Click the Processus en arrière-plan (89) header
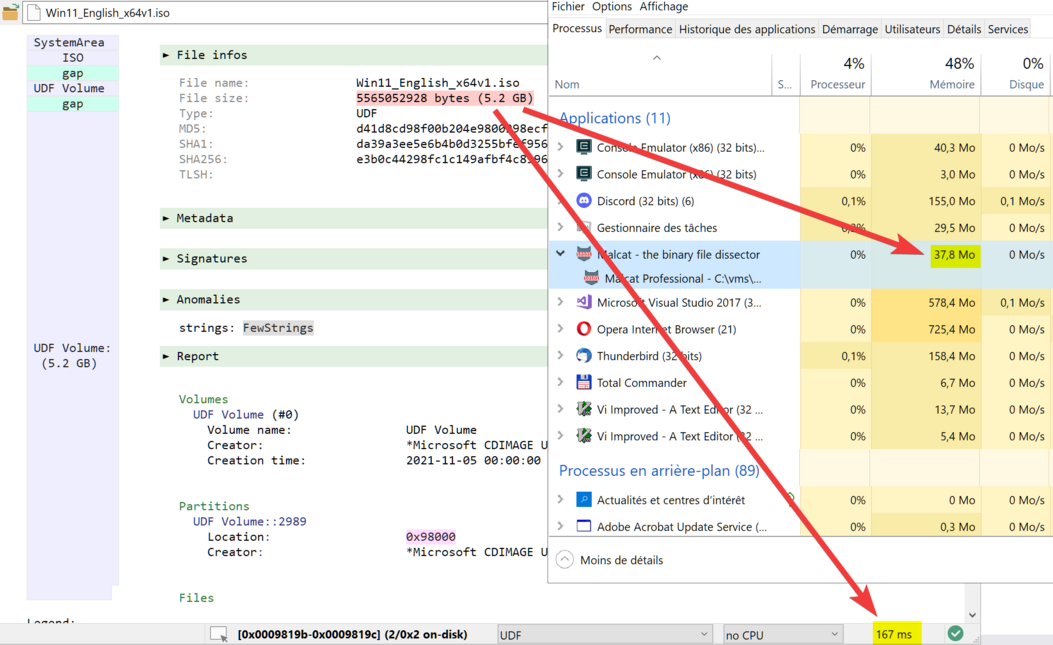Screen dimensions: 1053x645 pos(659,470)
